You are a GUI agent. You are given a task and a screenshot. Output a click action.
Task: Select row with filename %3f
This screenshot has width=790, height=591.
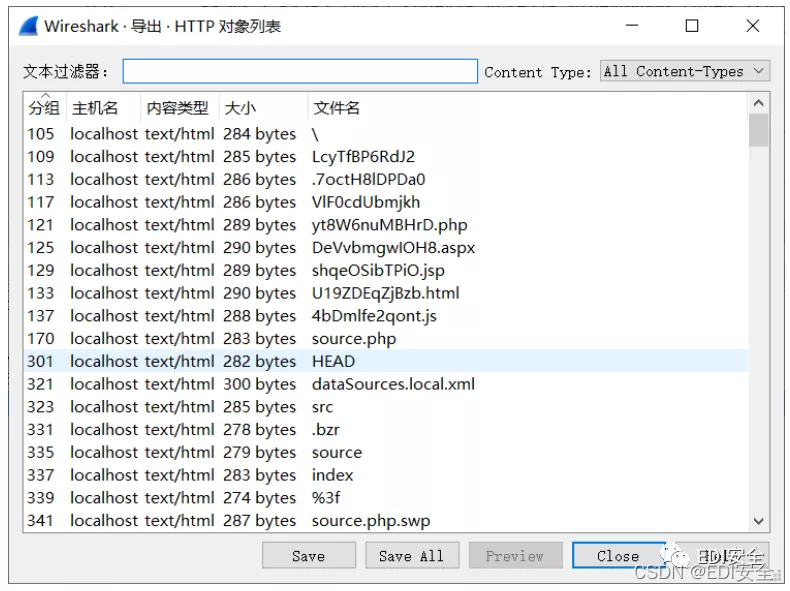point(385,498)
